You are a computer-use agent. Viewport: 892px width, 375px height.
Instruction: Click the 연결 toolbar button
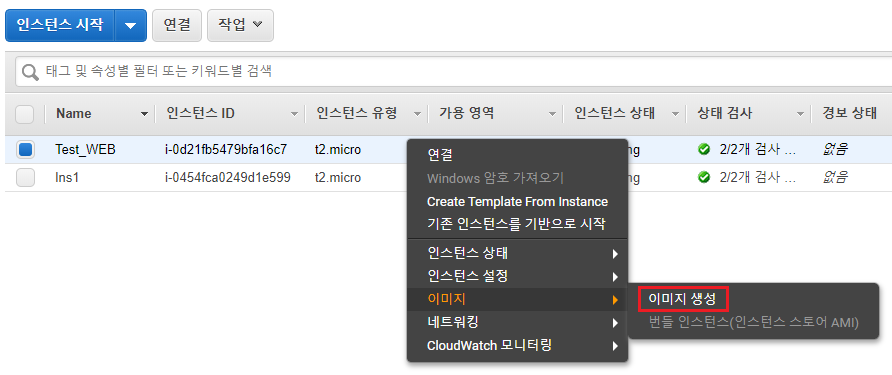pyautogui.click(x=177, y=26)
